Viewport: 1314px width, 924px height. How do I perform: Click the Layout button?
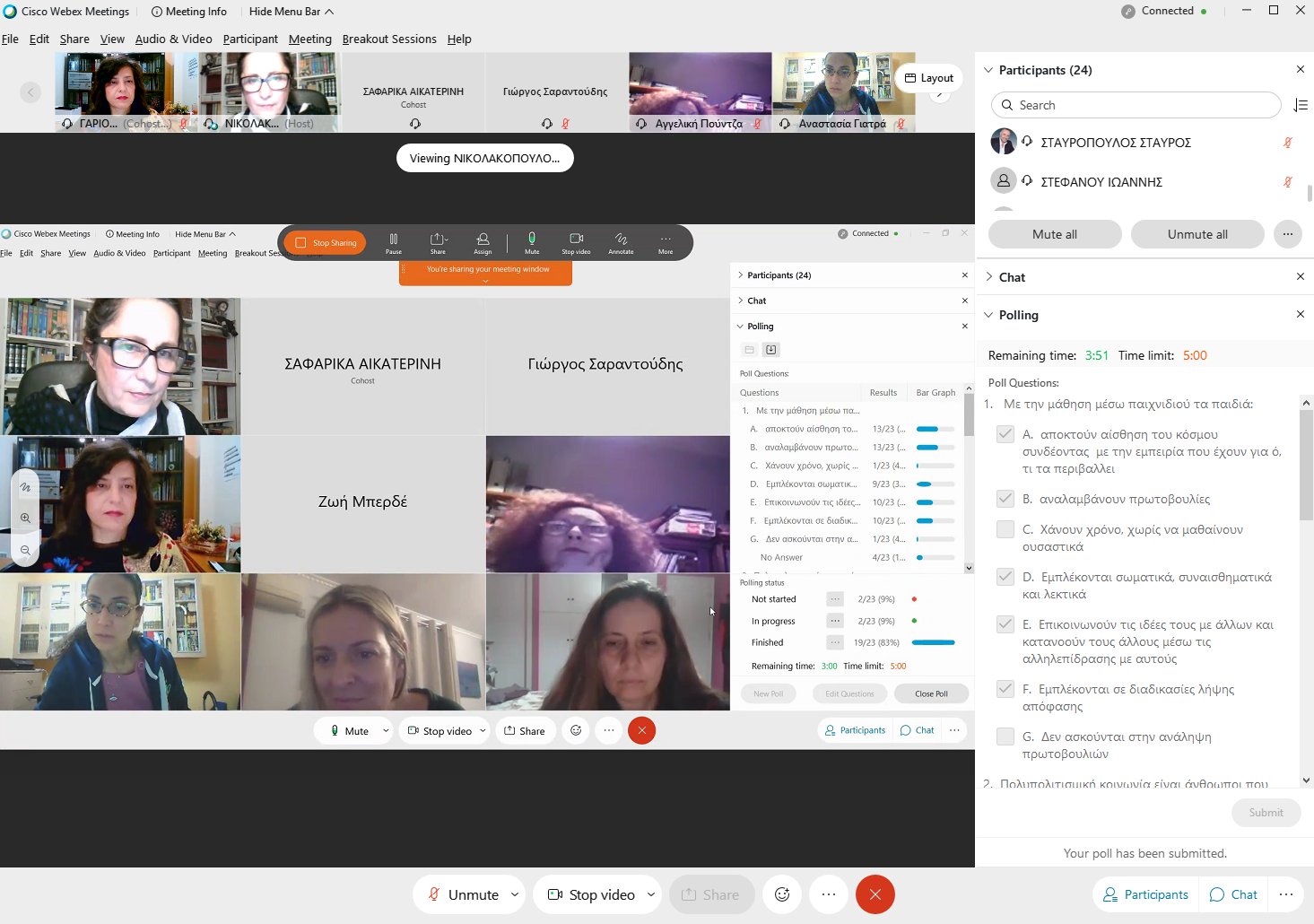pyautogui.click(x=928, y=78)
